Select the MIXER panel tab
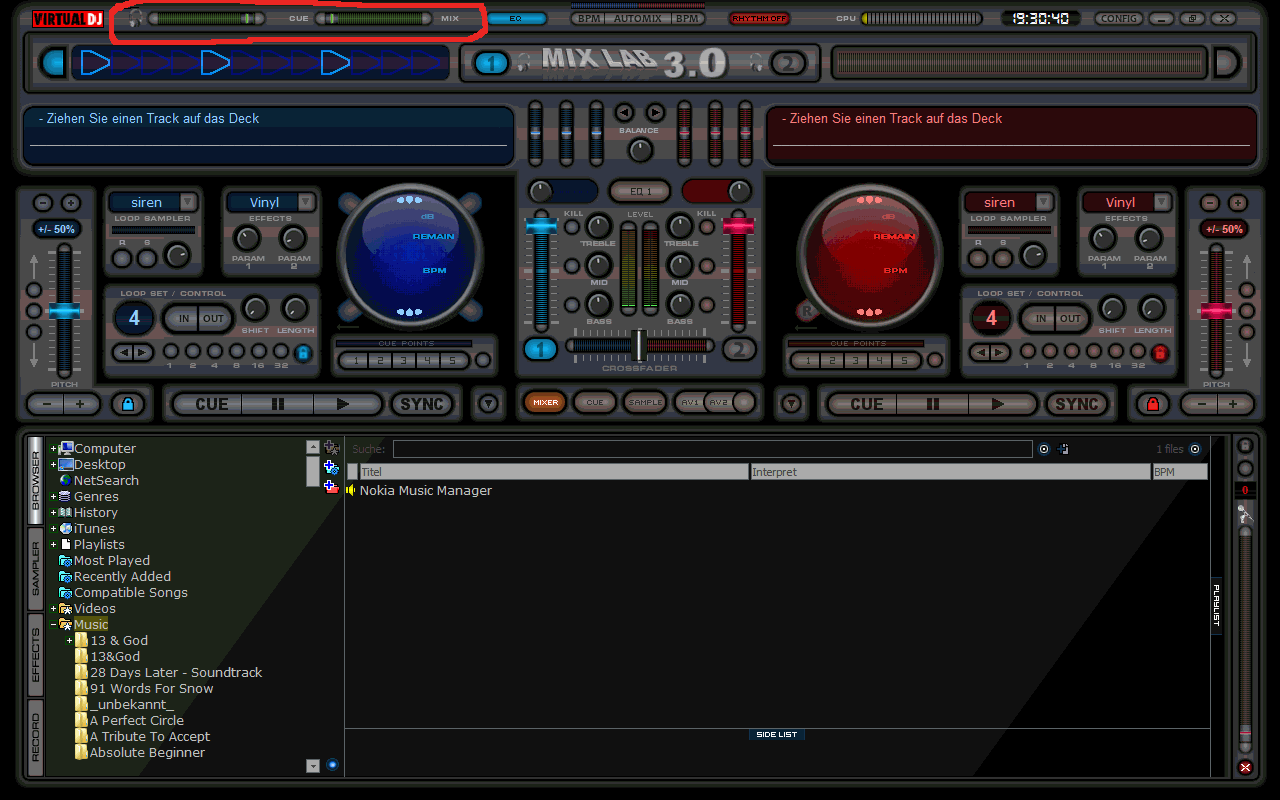The image size is (1280, 800). 545,402
